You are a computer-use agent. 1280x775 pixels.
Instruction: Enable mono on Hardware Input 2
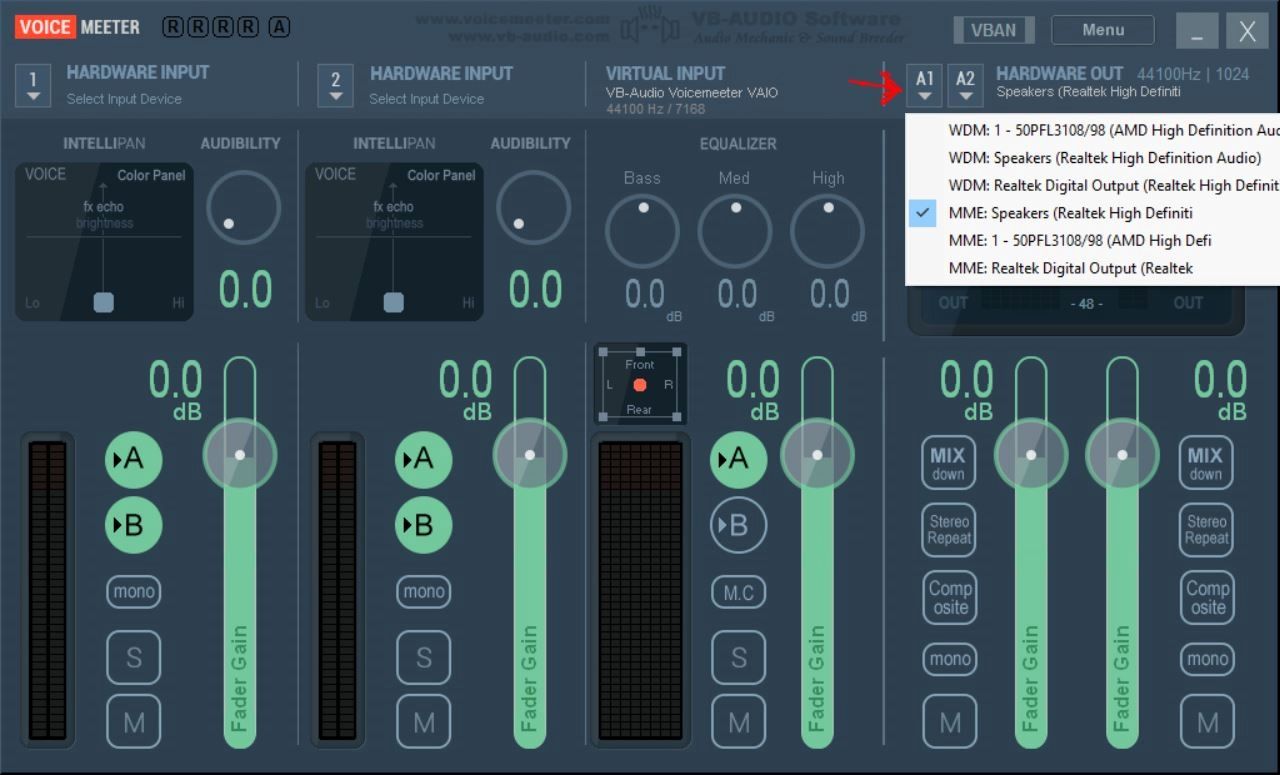(x=424, y=592)
